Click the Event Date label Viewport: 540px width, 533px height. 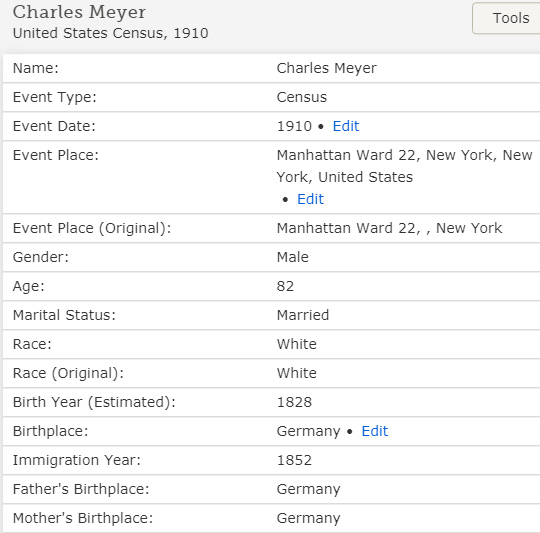point(54,126)
